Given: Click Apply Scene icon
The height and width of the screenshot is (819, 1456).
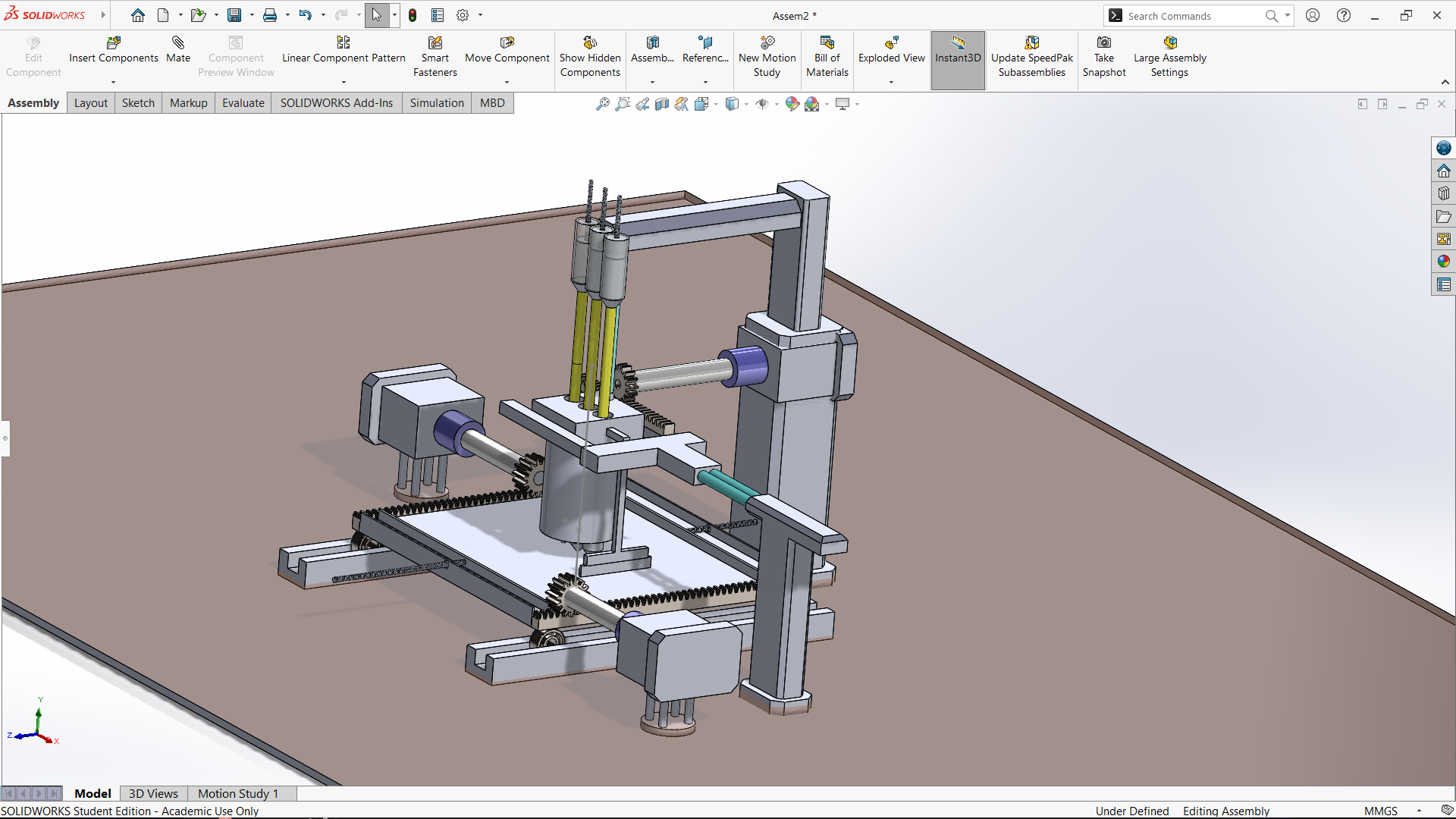Looking at the screenshot, I should pyautogui.click(x=812, y=104).
